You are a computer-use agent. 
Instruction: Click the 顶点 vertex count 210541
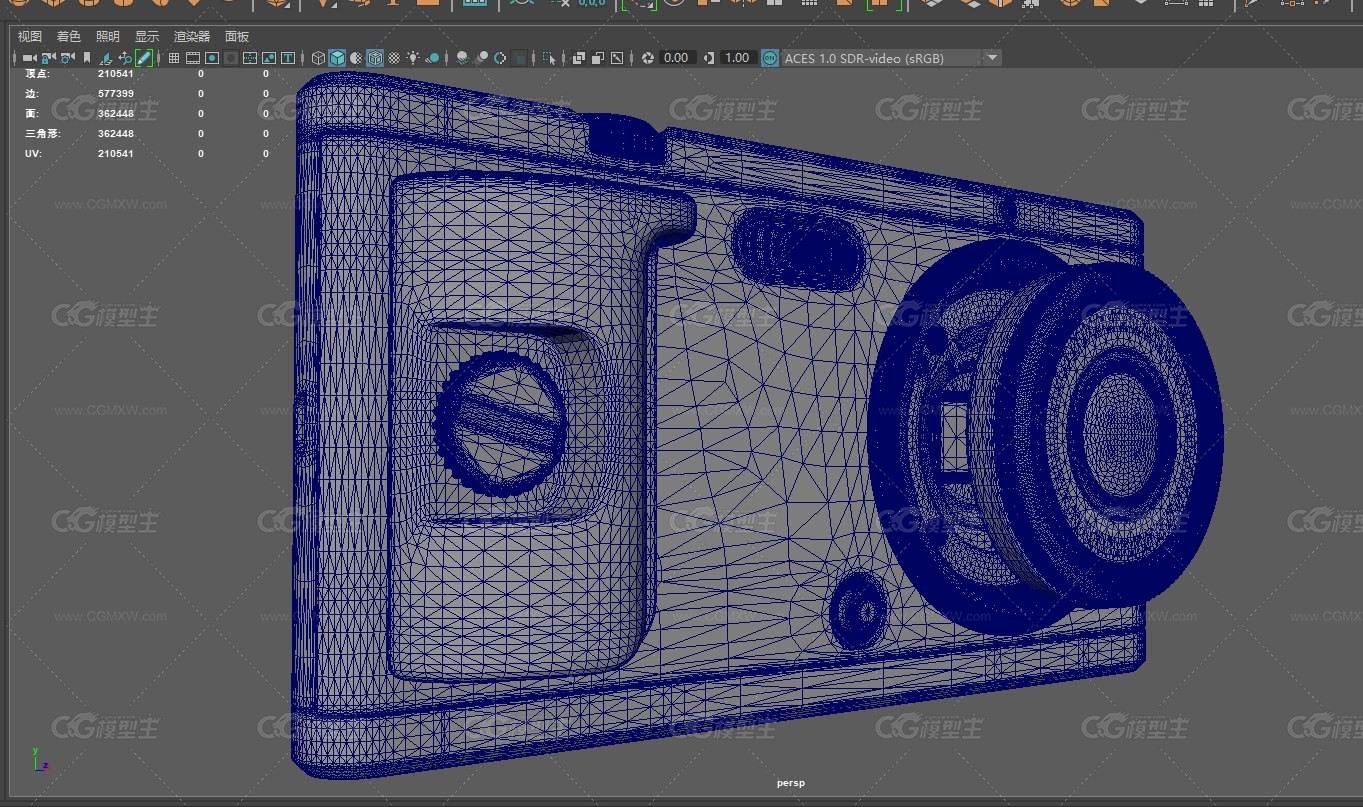pos(116,73)
